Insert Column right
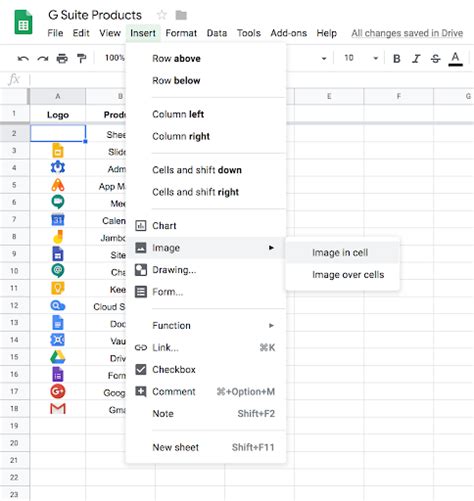 tap(206, 136)
